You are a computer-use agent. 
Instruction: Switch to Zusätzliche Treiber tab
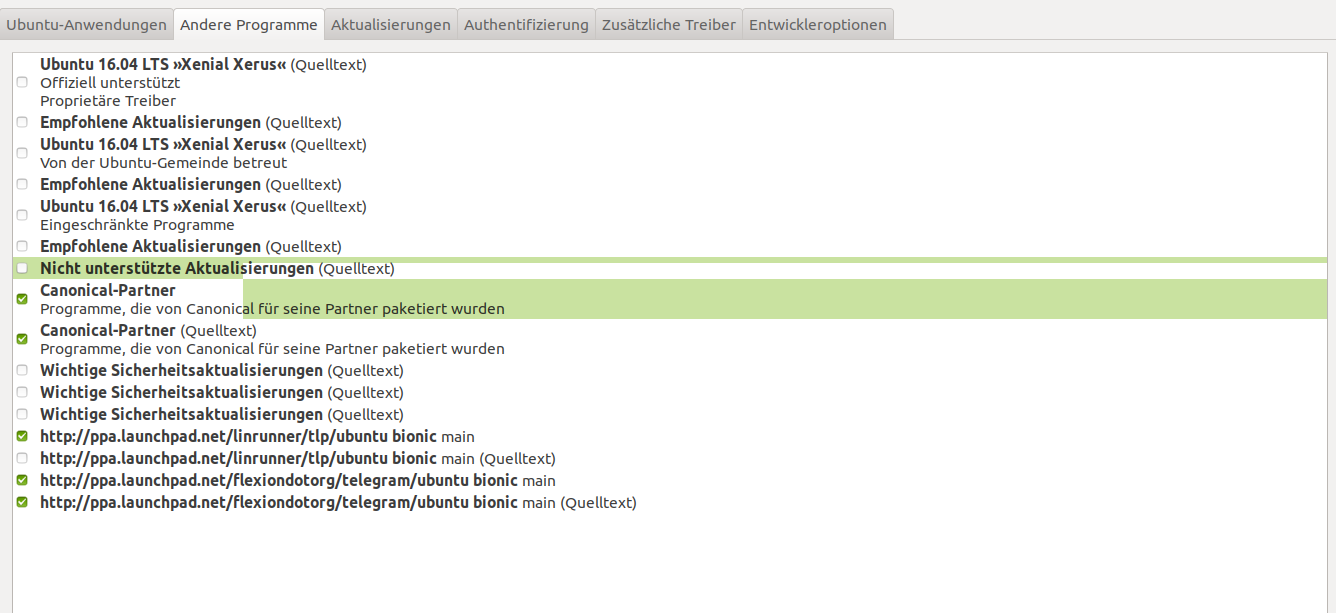point(669,24)
